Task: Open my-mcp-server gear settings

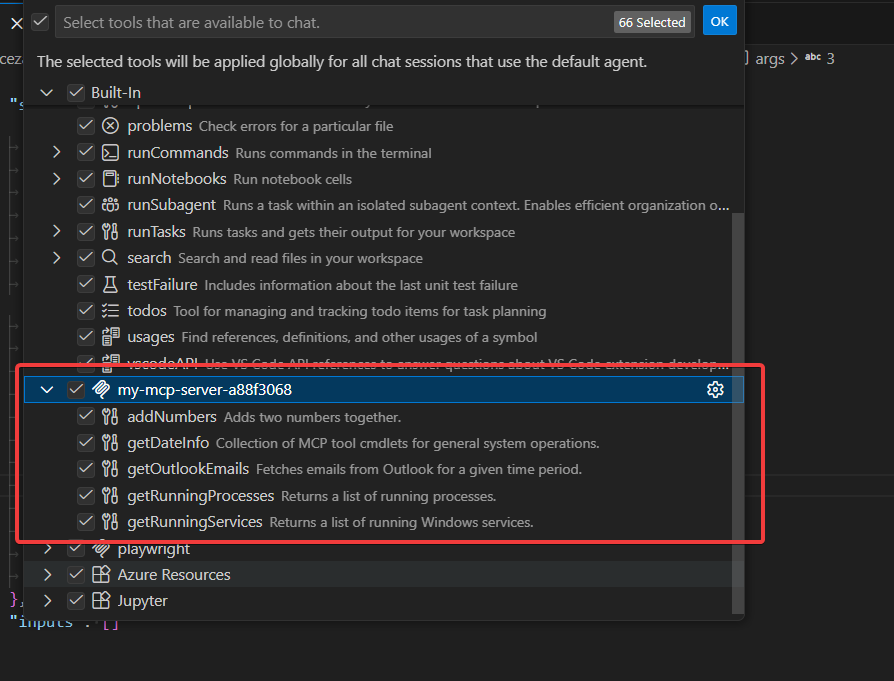Action: [x=715, y=390]
